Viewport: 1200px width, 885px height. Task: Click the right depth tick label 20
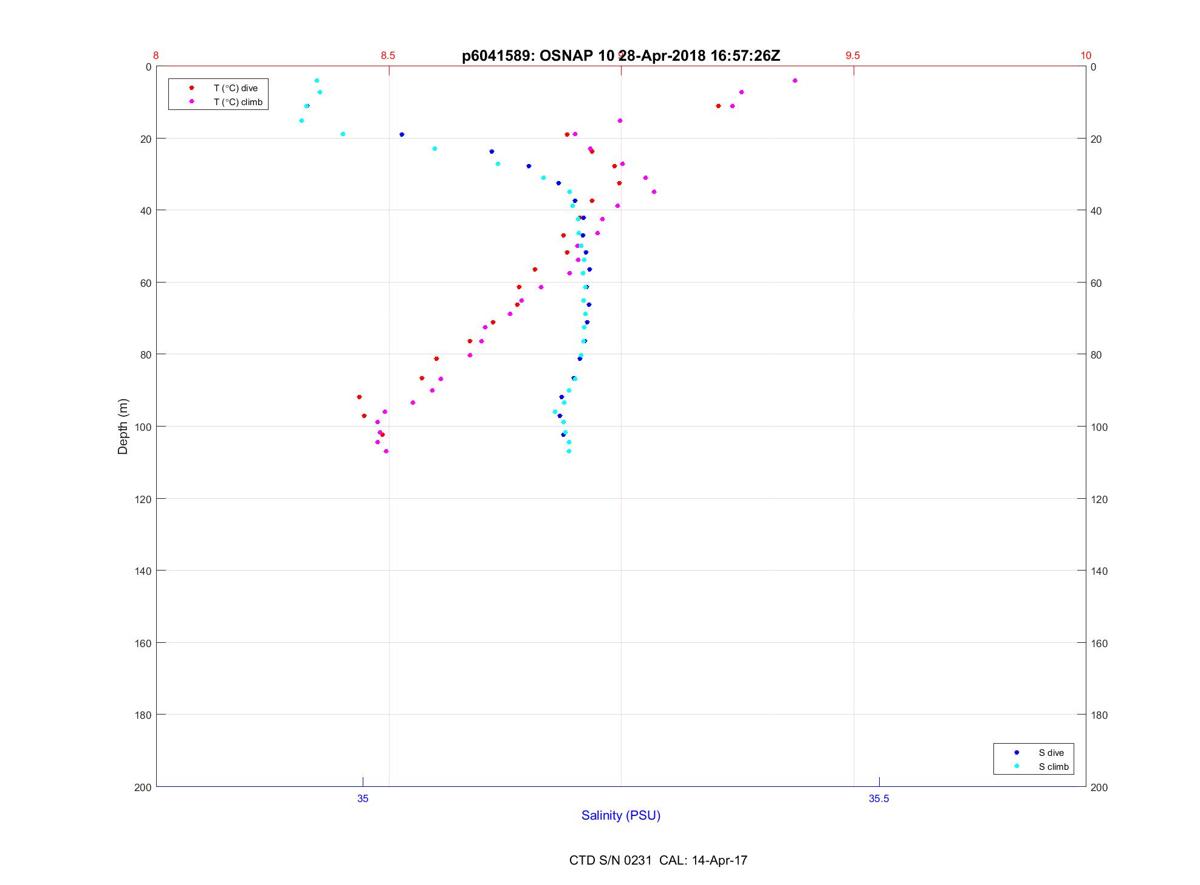(x=1097, y=139)
